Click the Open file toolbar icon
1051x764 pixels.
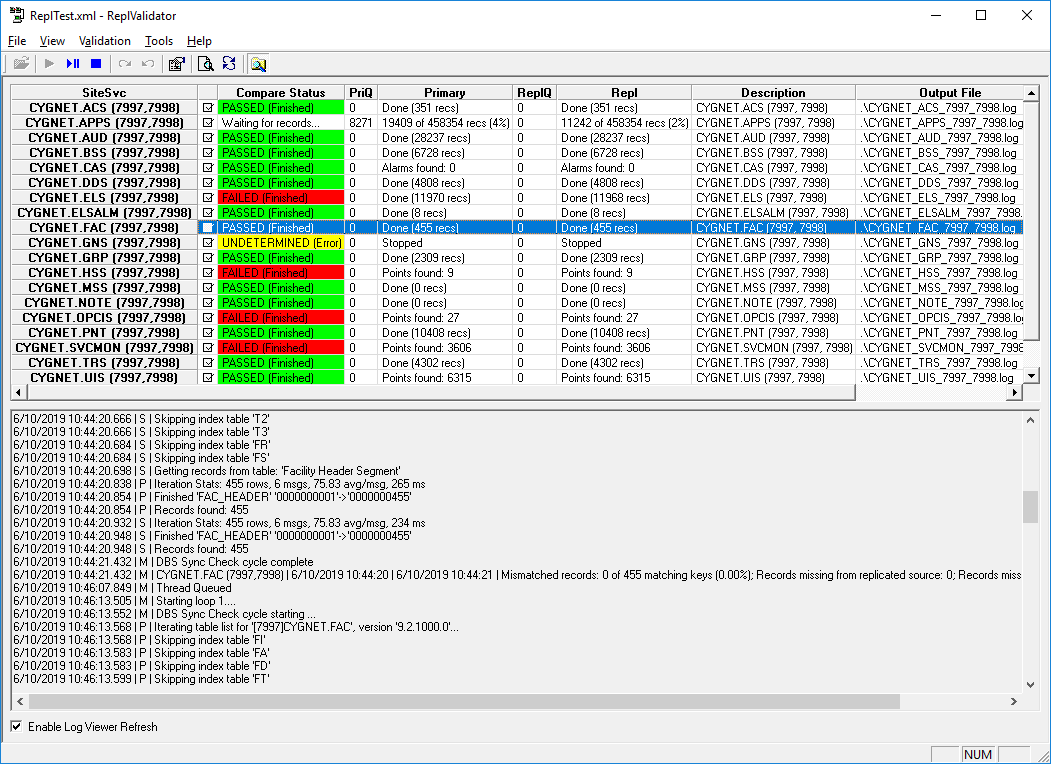pyautogui.click(x=21, y=64)
